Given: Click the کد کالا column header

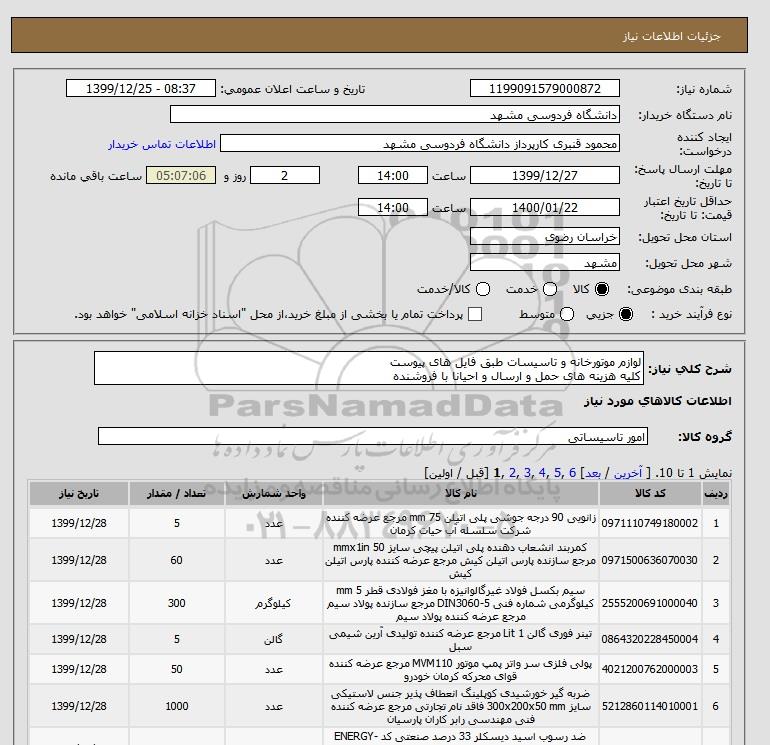Looking at the screenshot, I should (x=650, y=494).
